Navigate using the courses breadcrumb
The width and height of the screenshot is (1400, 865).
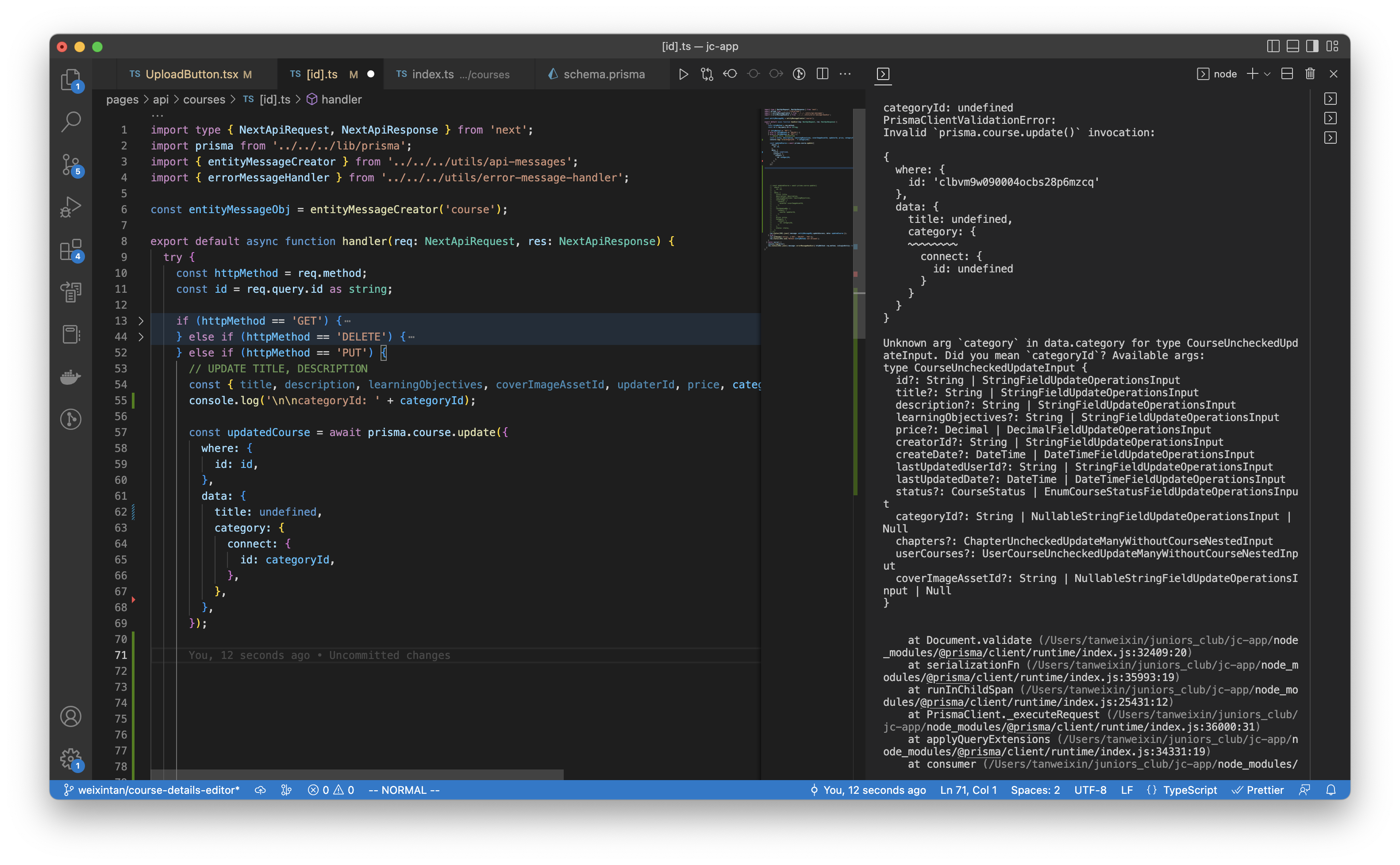pos(205,99)
